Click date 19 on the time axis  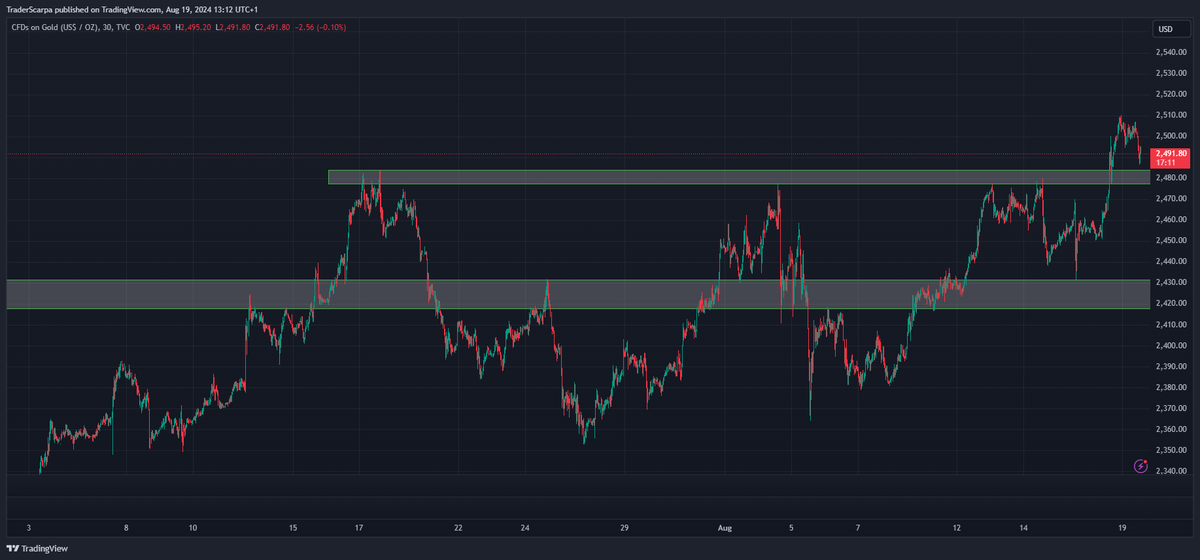pyautogui.click(x=1122, y=526)
